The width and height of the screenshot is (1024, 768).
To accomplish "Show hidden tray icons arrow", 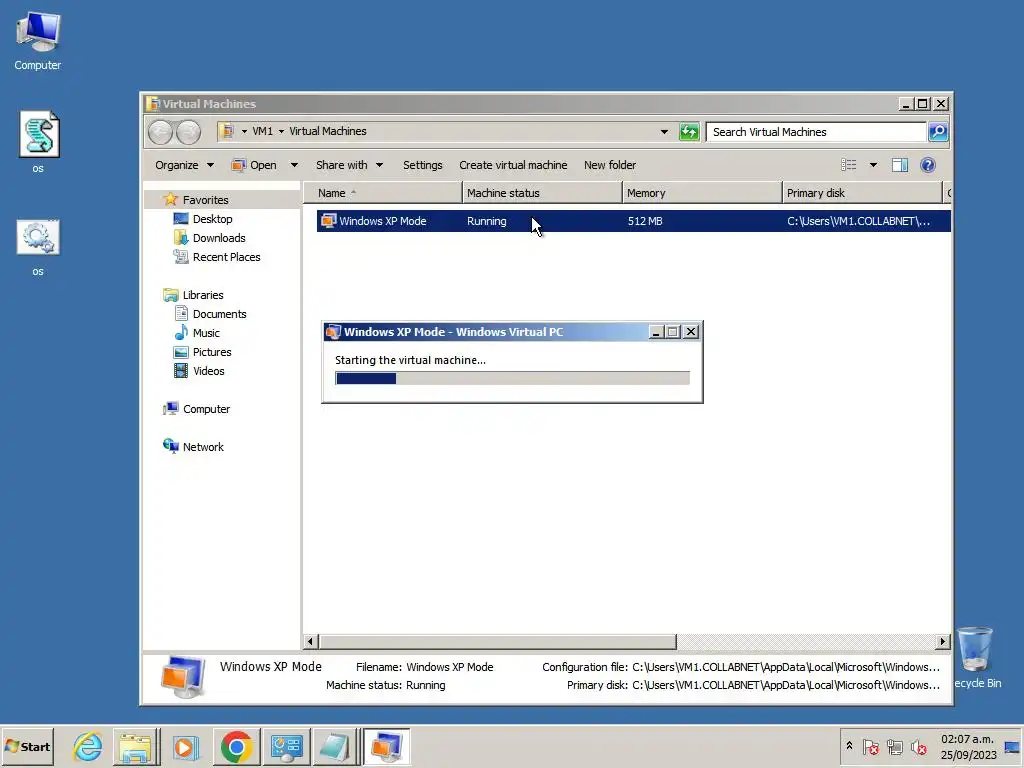I will pyautogui.click(x=849, y=746).
